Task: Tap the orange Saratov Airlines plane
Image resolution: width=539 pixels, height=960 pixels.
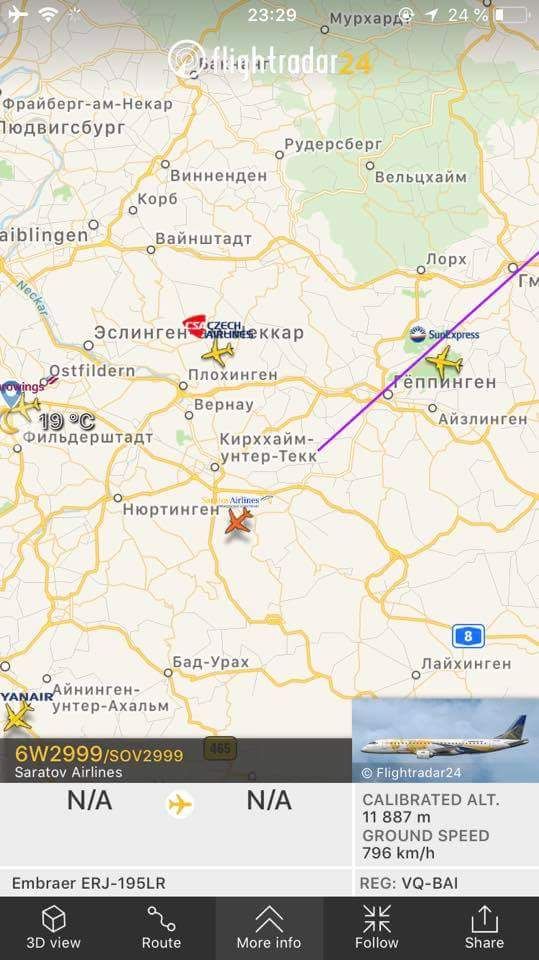Action: [238, 521]
